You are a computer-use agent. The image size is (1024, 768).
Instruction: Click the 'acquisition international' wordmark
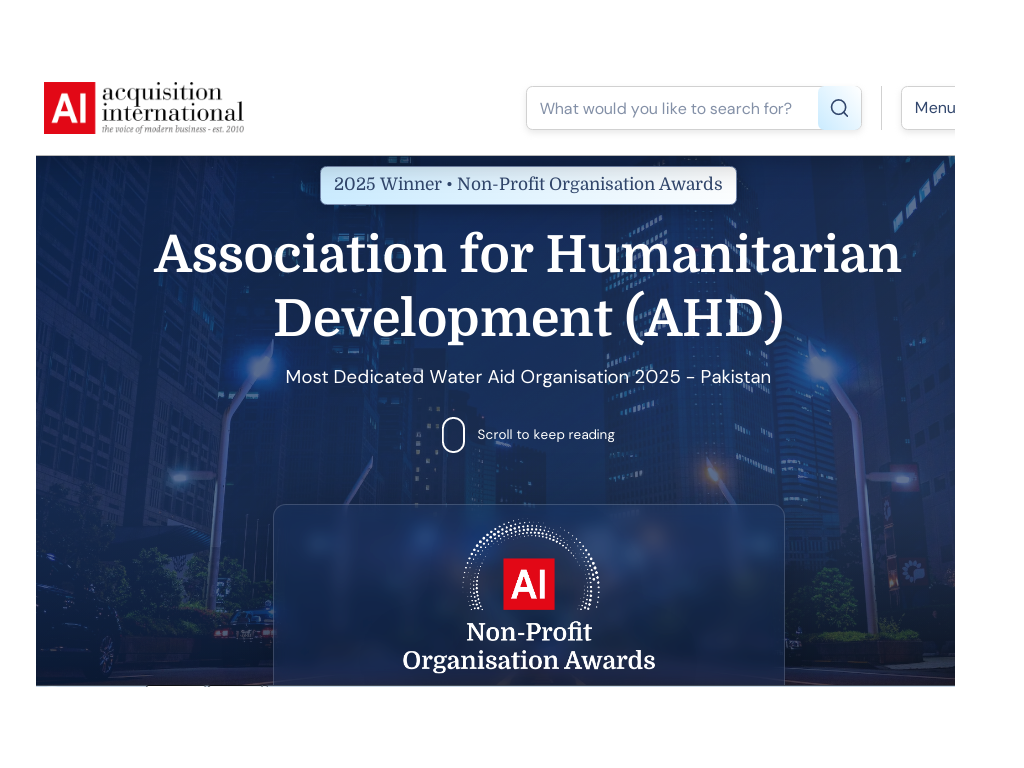[x=172, y=102]
